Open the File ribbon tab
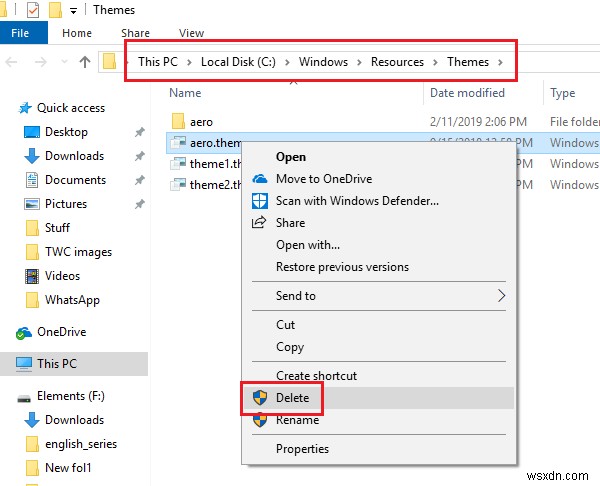 coord(23,33)
